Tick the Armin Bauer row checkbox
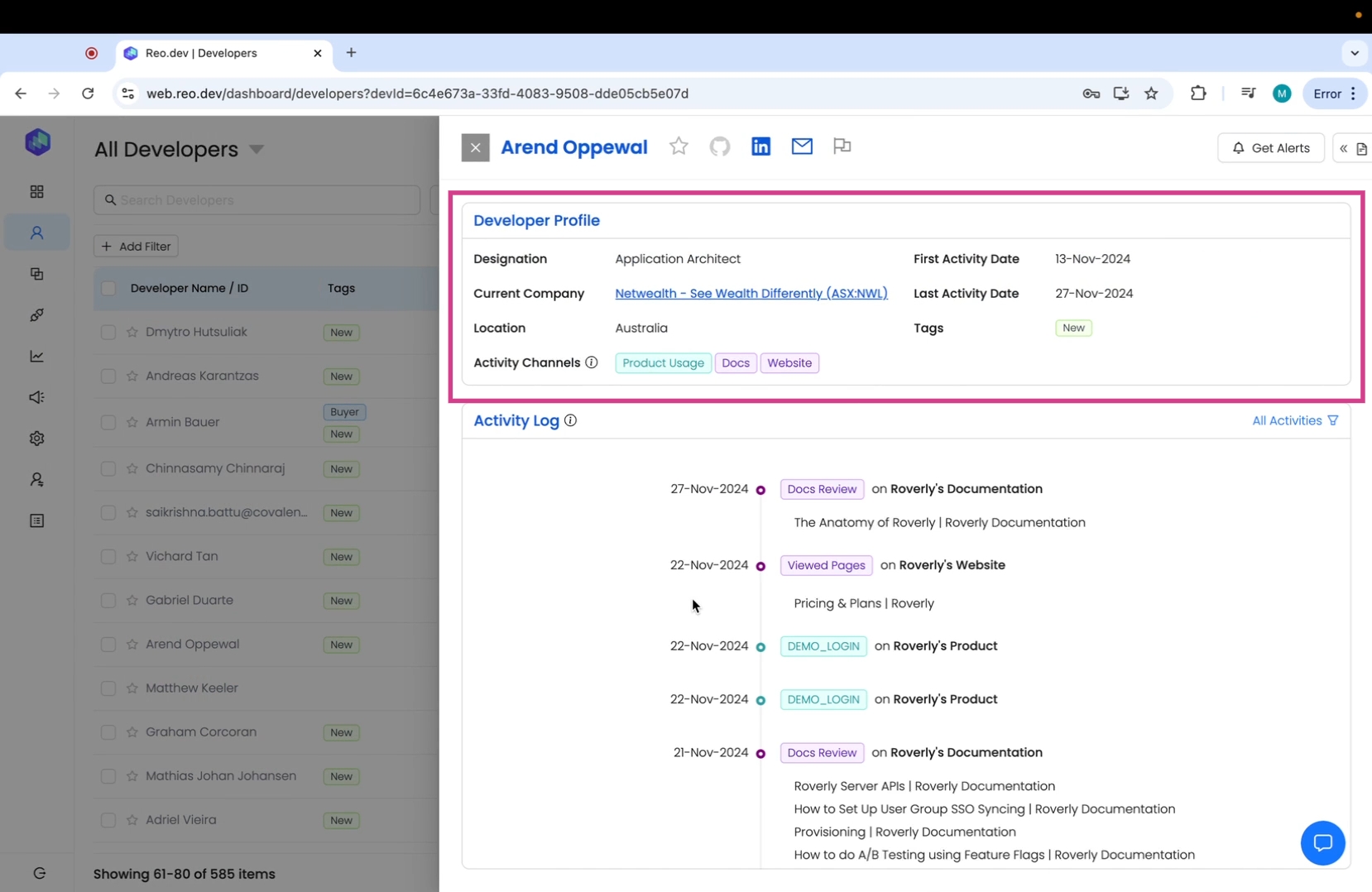Image resolution: width=1372 pixels, height=892 pixels. pyautogui.click(x=108, y=422)
